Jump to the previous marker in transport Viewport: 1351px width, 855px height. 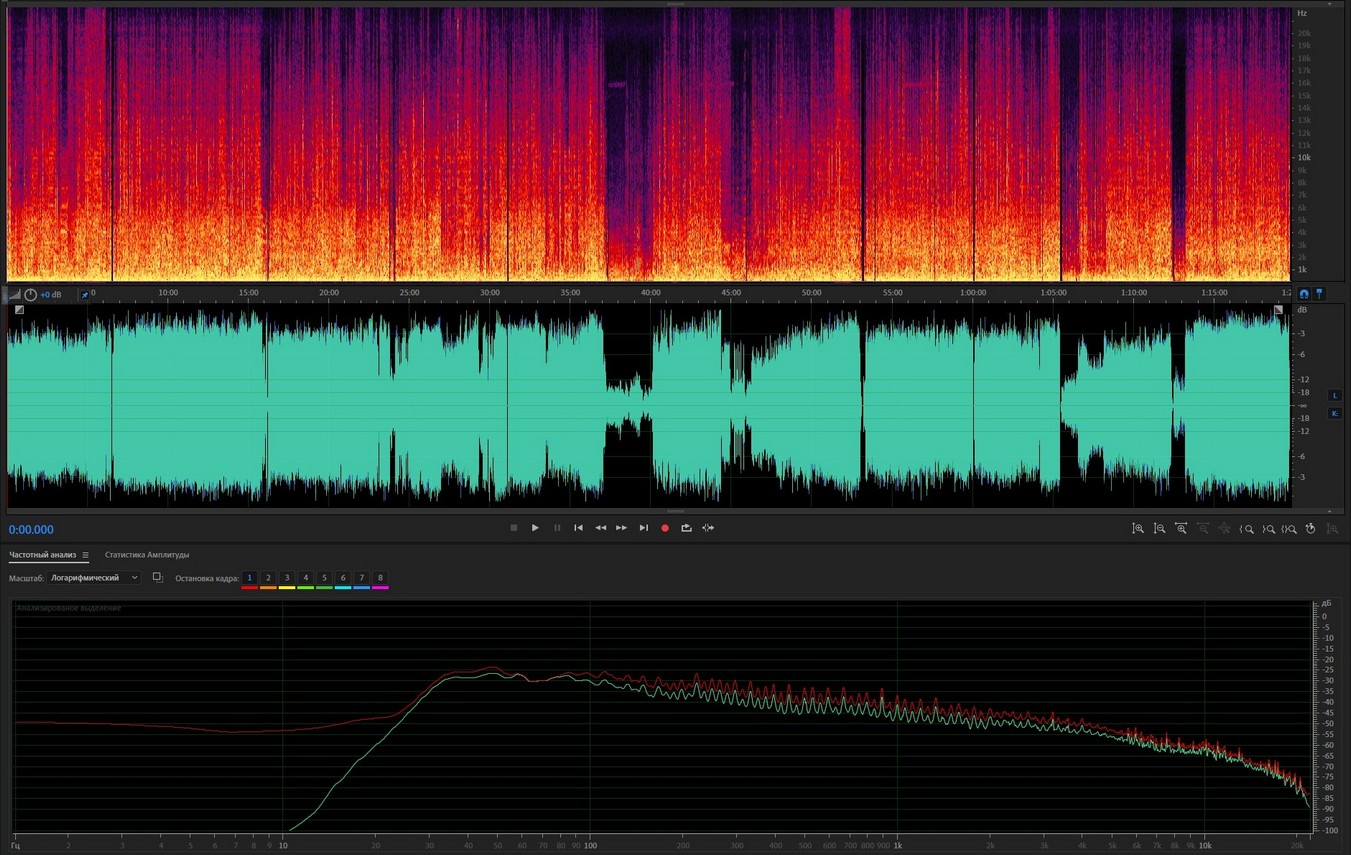(x=578, y=528)
